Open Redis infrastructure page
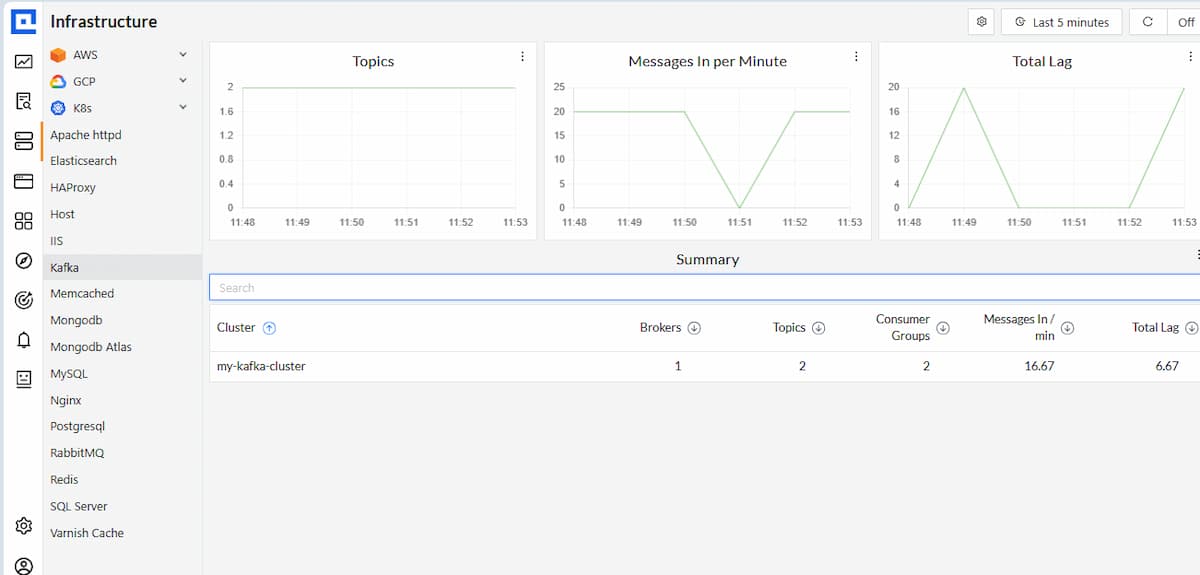Image resolution: width=1200 pixels, height=575 pixels. click(x=64, y=479)
